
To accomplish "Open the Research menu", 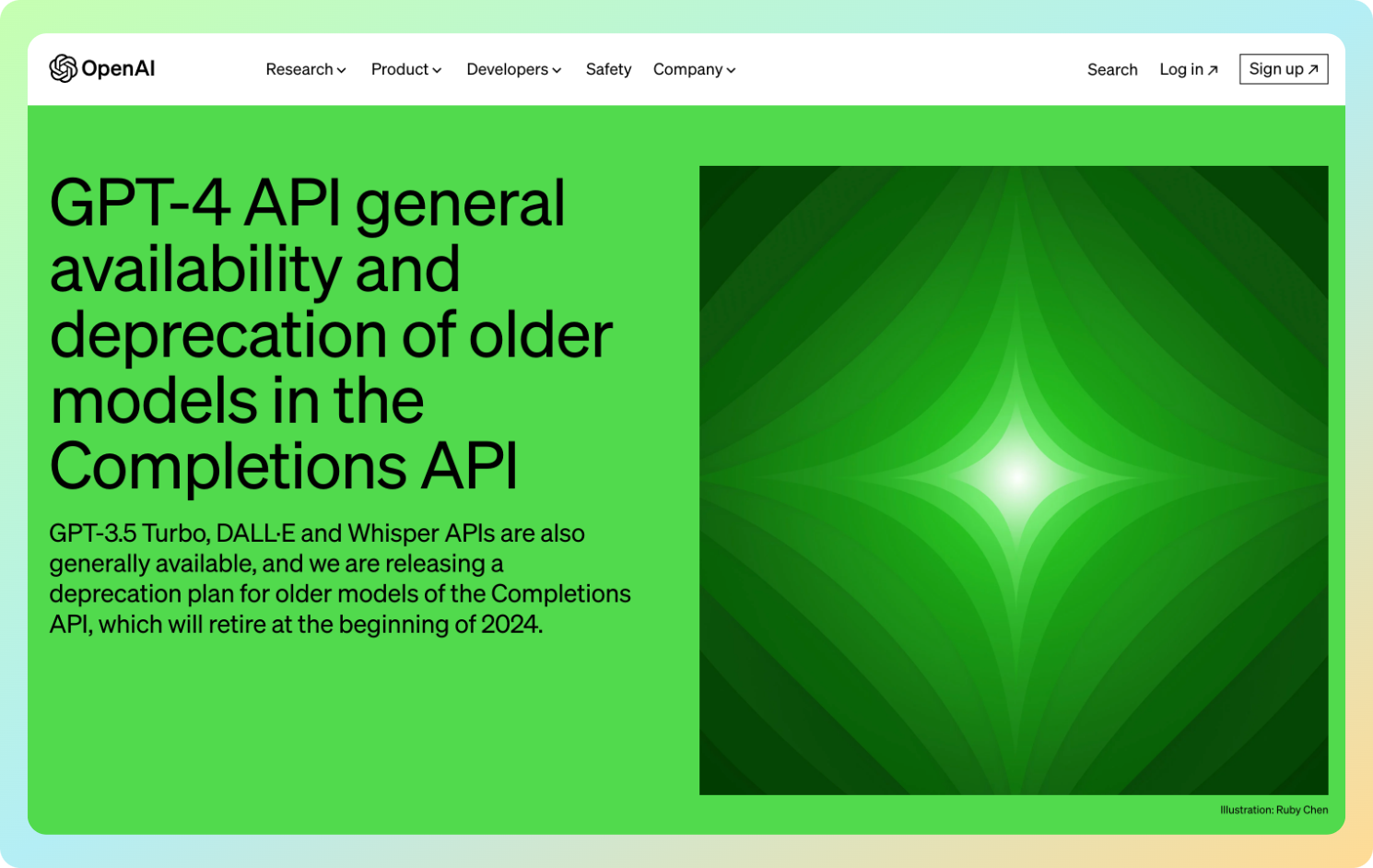I will click(x=306, y=69).
